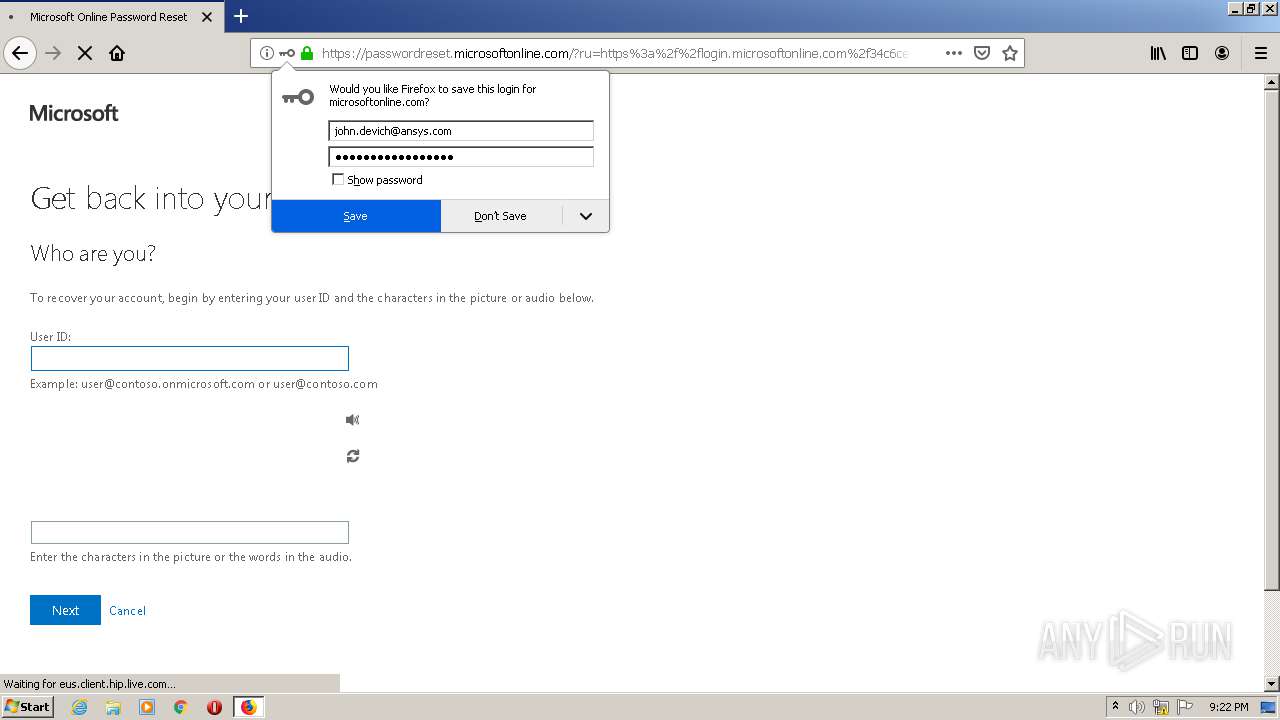Edit the saved username field
This screenshot has height=720, width=1280.
click(461, 131)
